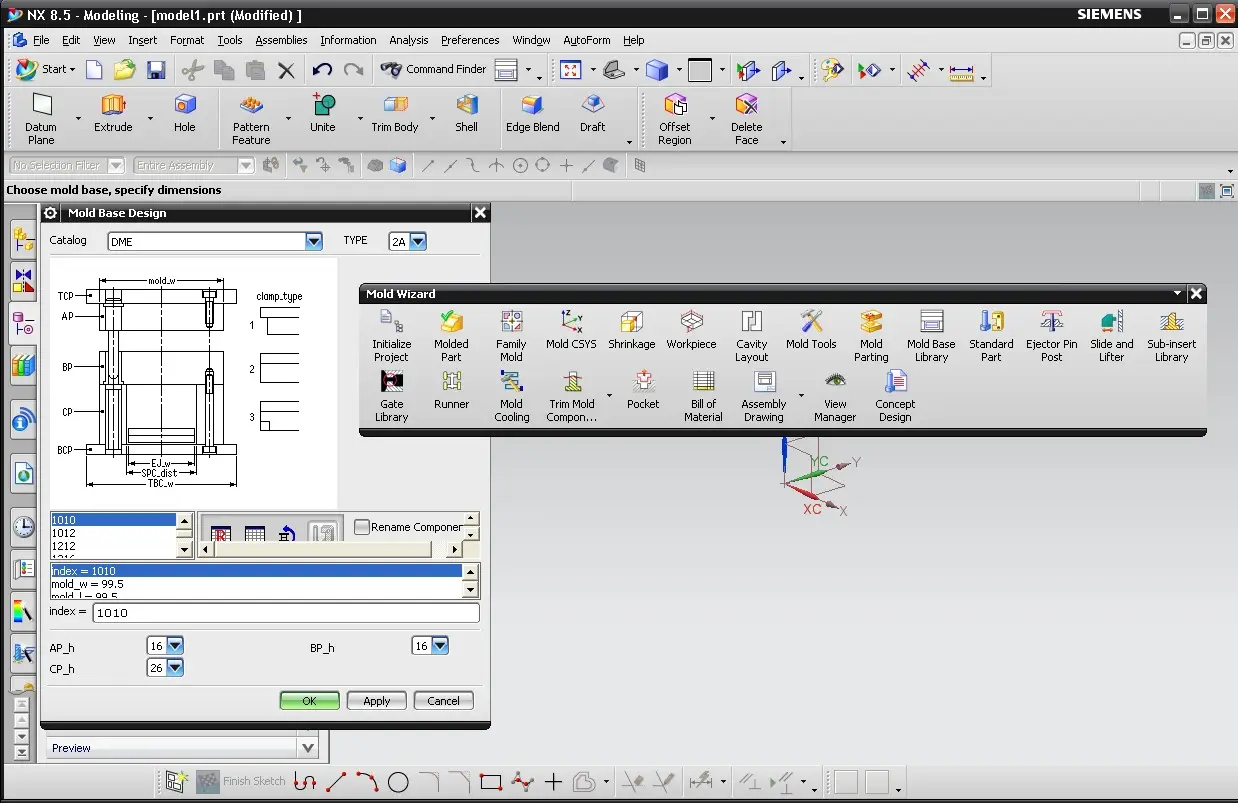The height and width of the screenshot is (803, 1238).
Task: Save the part with the floppy icon
Action: (156, 70)
